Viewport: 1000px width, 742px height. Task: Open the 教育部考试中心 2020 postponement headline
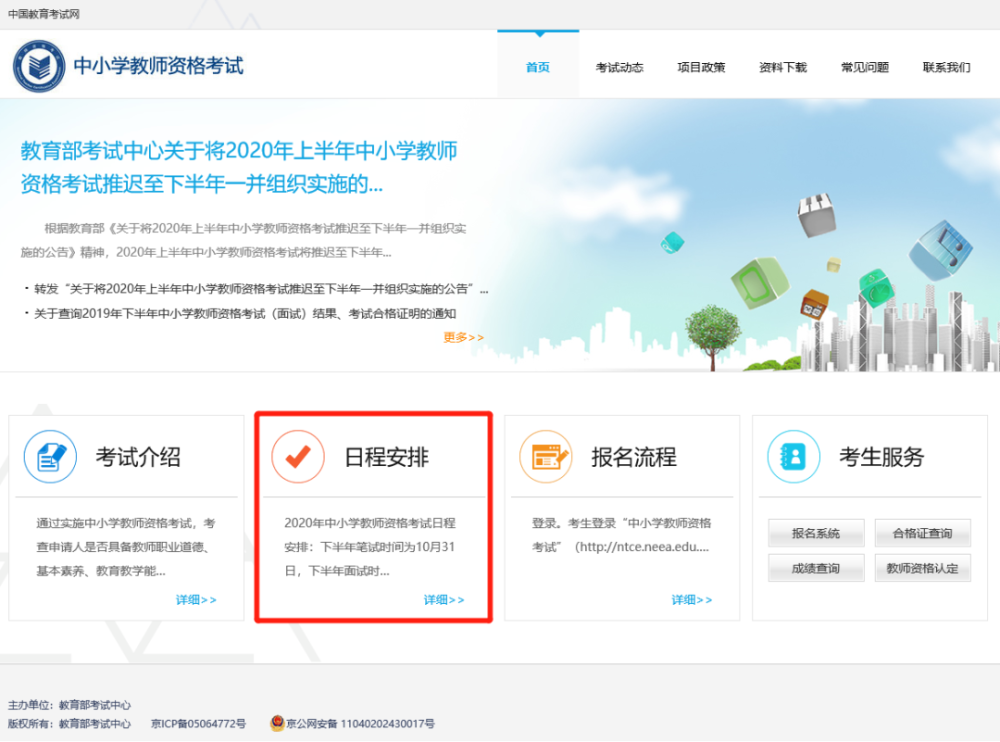[239, 167]
